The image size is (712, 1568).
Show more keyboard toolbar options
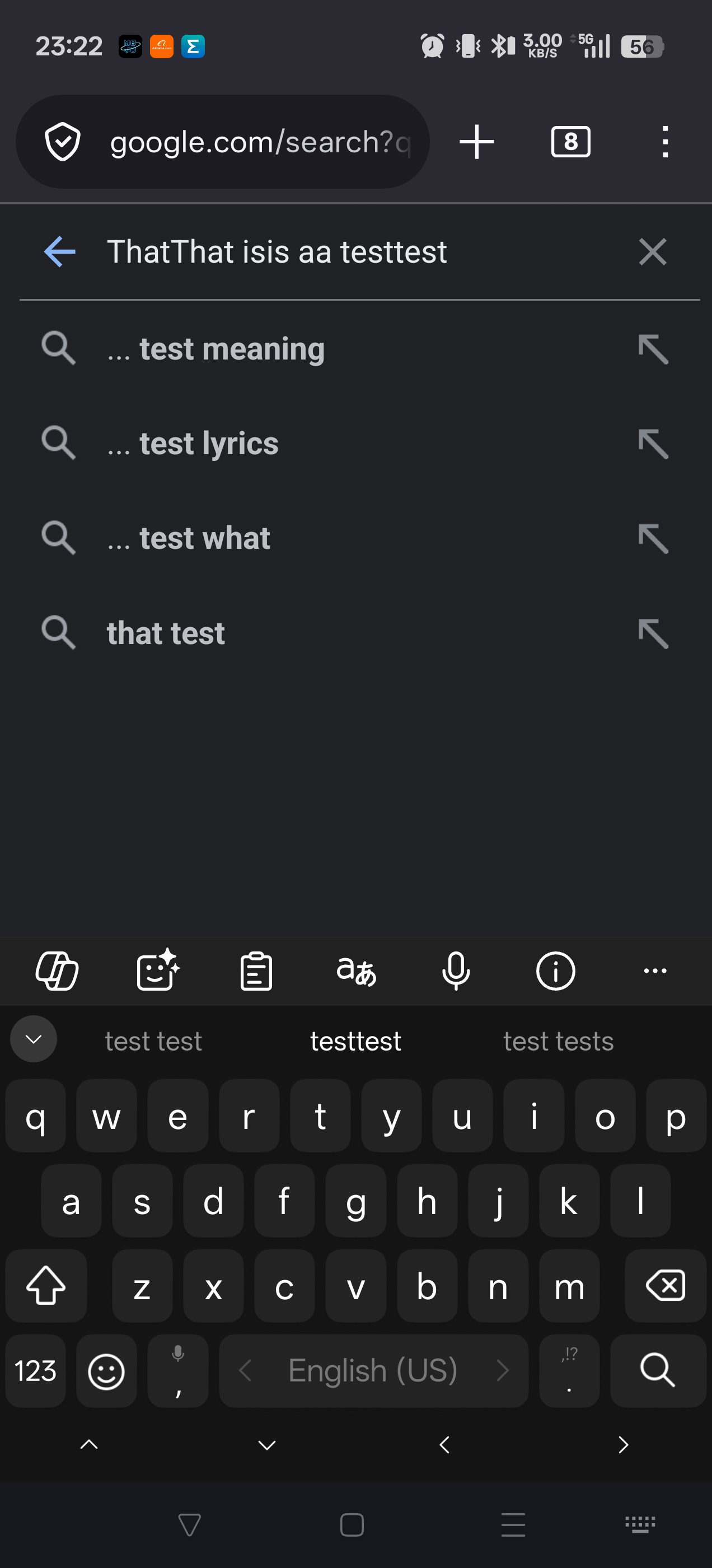(x=655, y=970)
